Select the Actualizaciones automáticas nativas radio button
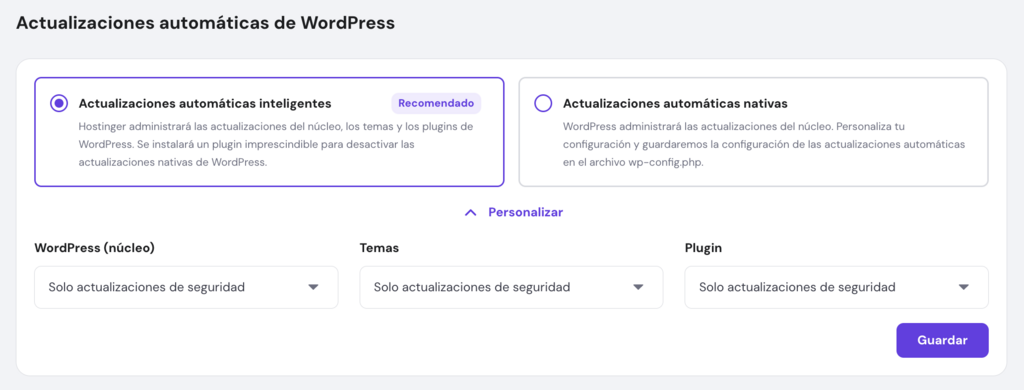This screenshot has width=1024, height=390. 543,103
